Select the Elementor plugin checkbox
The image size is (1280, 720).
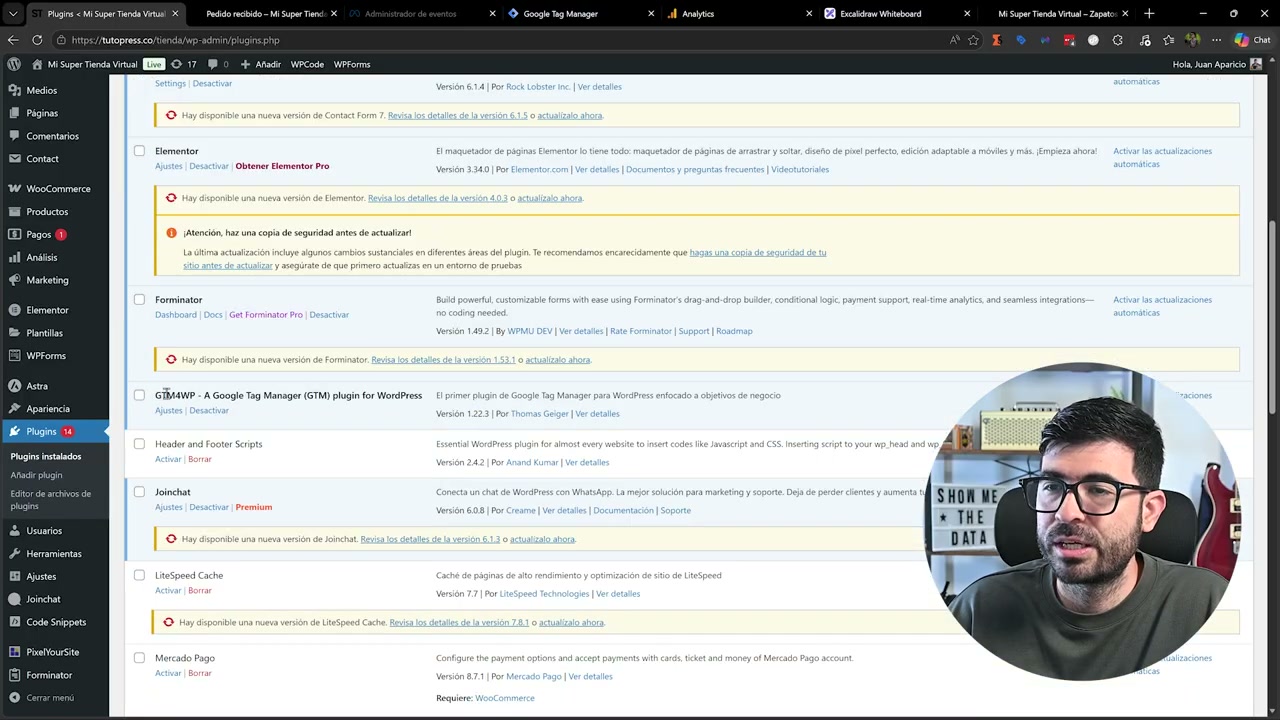tap(139, 151)
